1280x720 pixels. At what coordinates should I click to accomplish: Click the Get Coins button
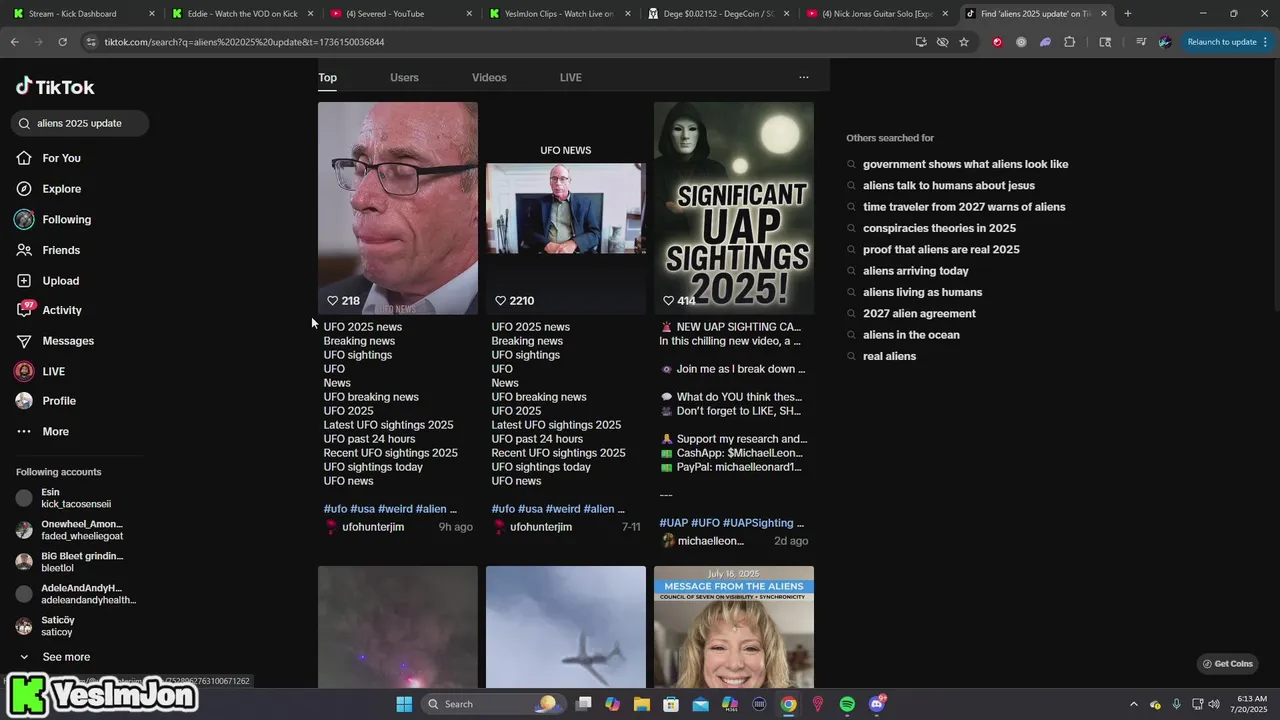click(1227, 664)
